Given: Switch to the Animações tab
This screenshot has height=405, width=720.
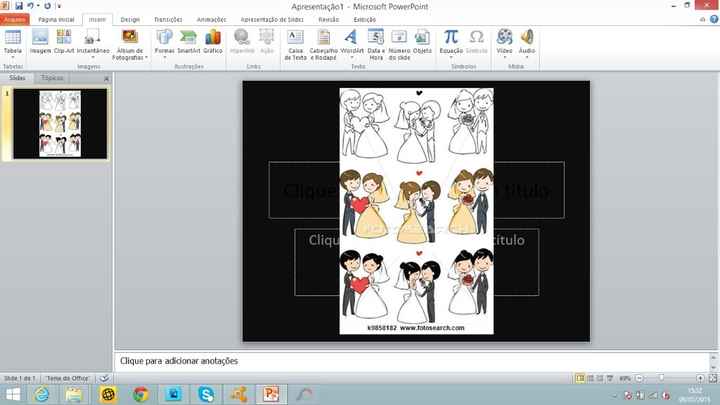Looking at the screenshot, I should [x=211, y=20].
